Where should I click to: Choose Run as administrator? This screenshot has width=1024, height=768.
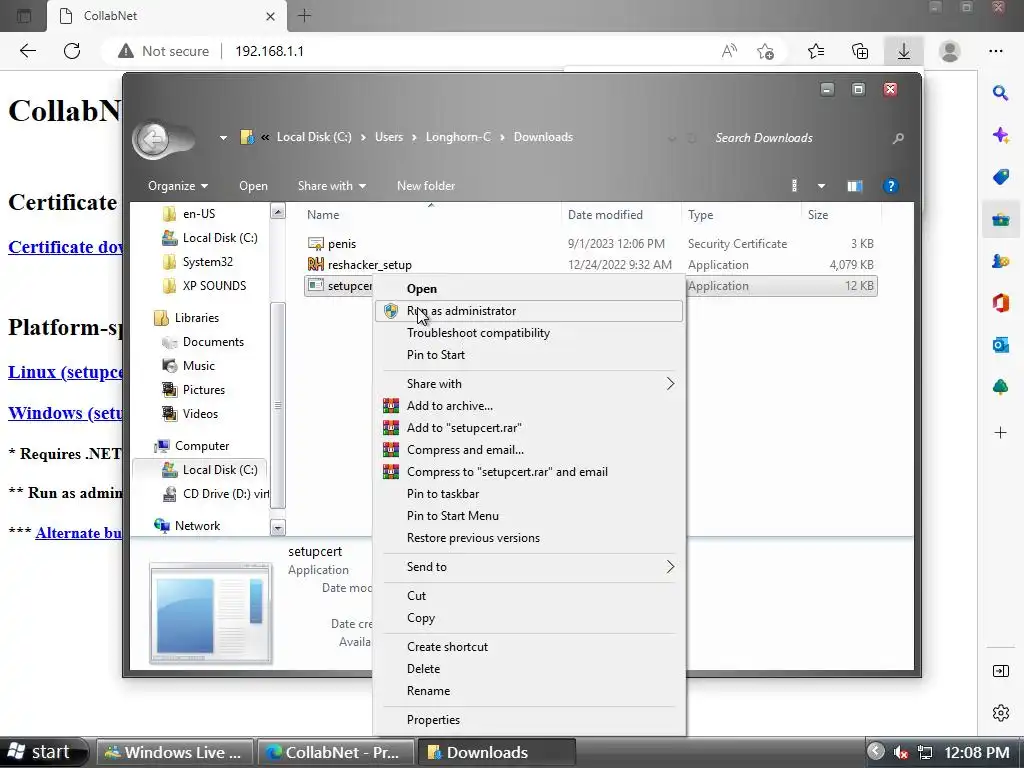click(x=529, y=311)
